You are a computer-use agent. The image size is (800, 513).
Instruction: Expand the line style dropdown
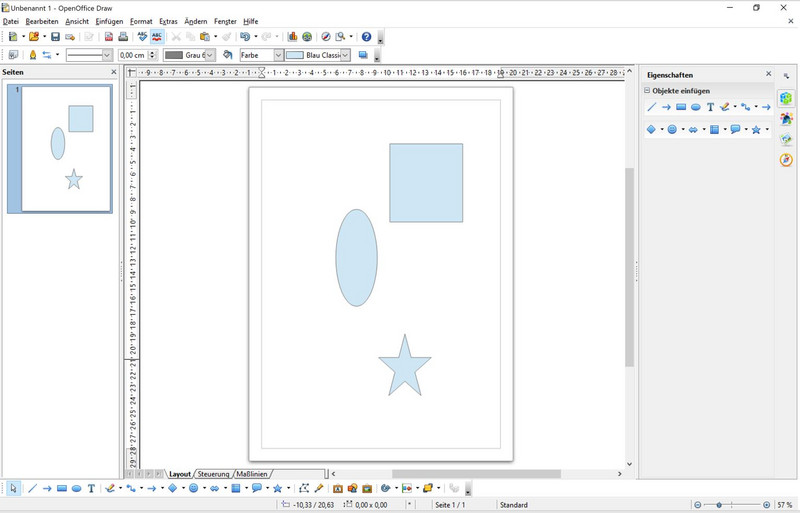106,55
